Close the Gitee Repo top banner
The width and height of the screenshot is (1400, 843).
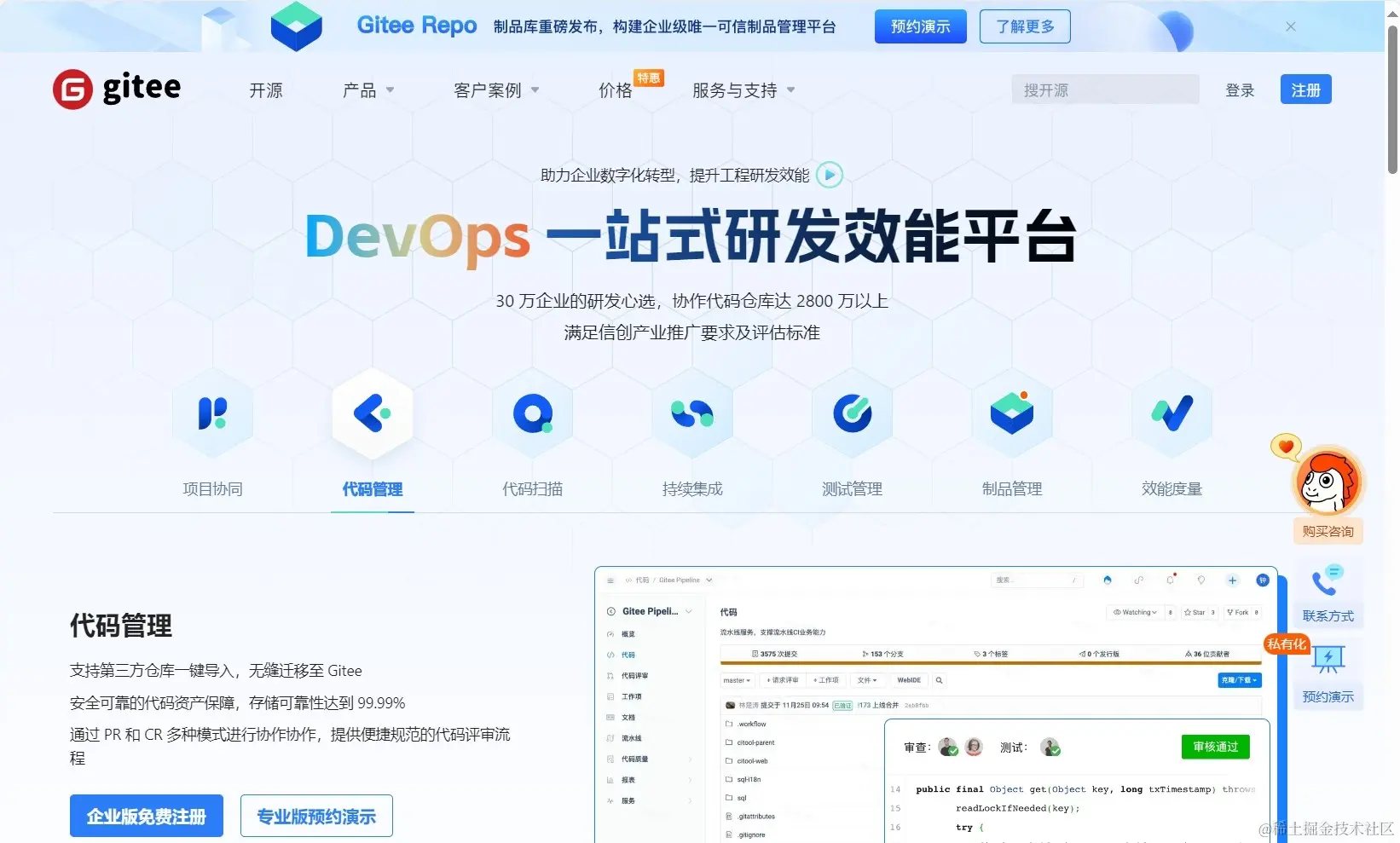(1291, 26)
